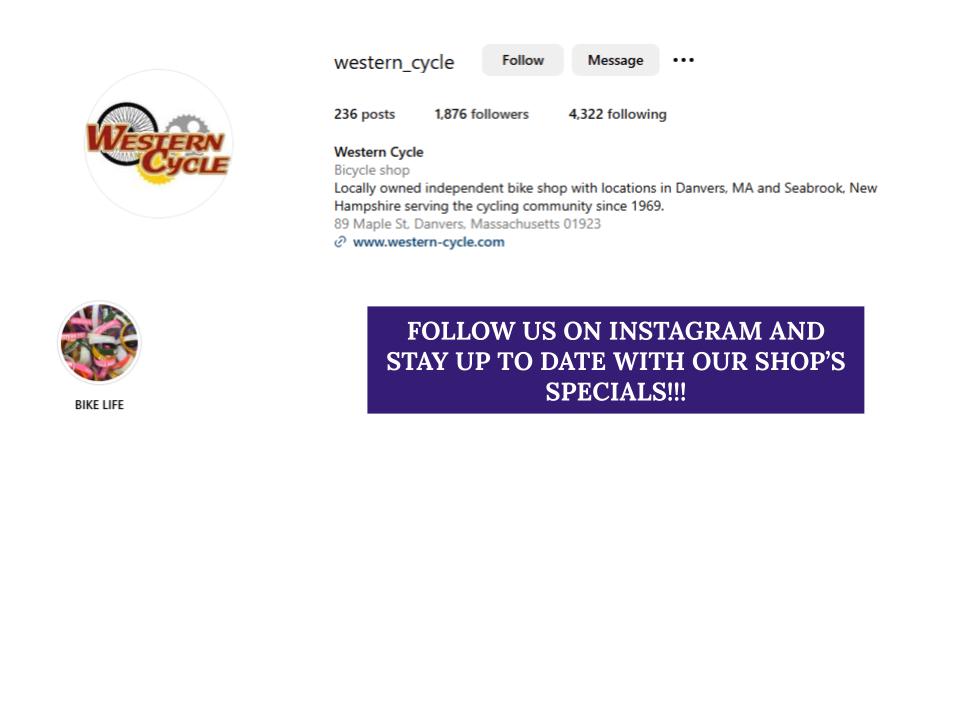The width and height of the screenshot is (960, 720).
Task: Select the word SPECIALS!!! in banner
Action: (x=615, y=392)
